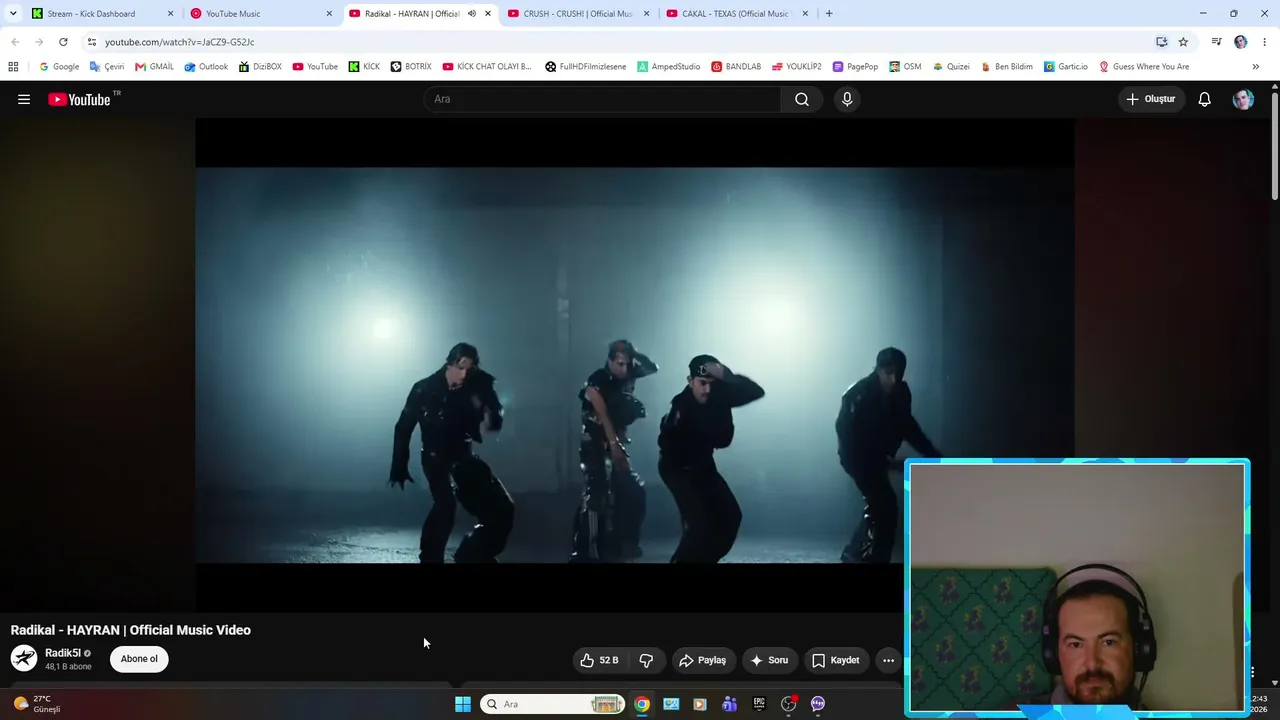
Task: Close the YouTube Music tab
Action: tap(329, 14)
